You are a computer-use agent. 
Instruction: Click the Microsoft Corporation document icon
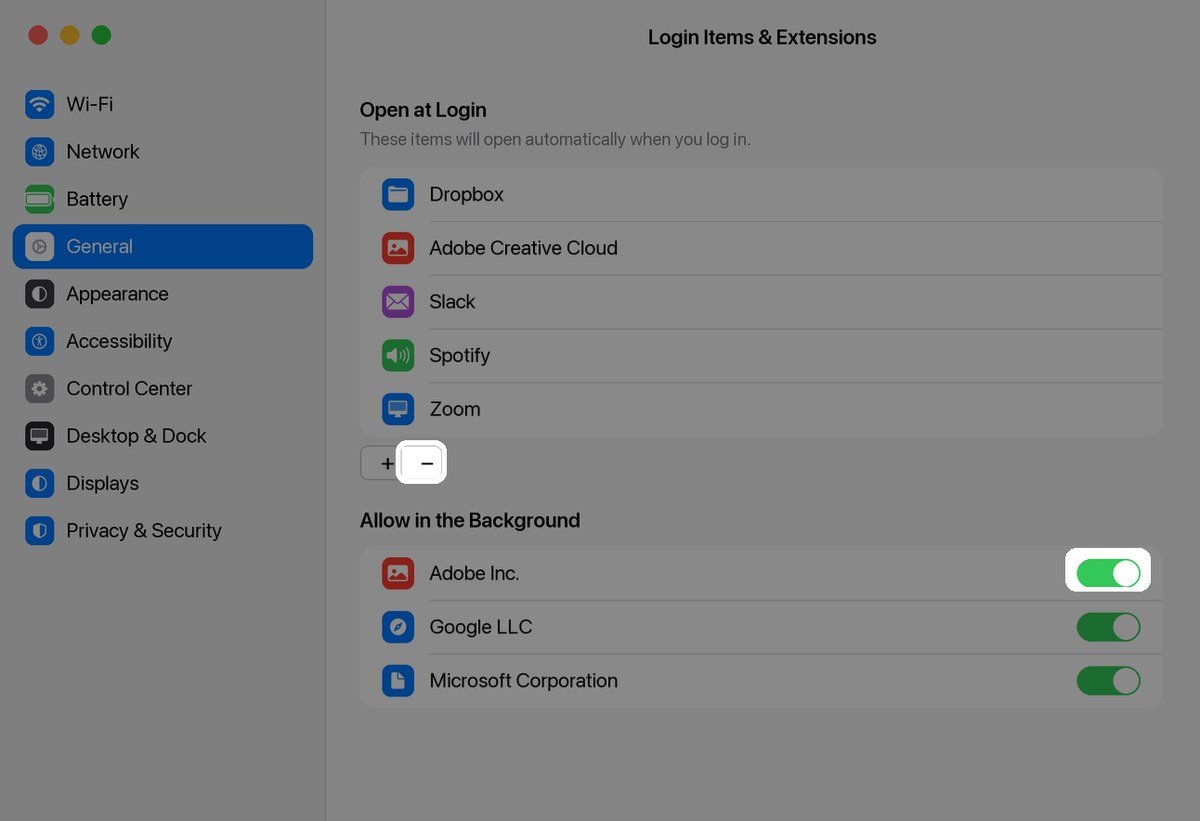[398, 681]
